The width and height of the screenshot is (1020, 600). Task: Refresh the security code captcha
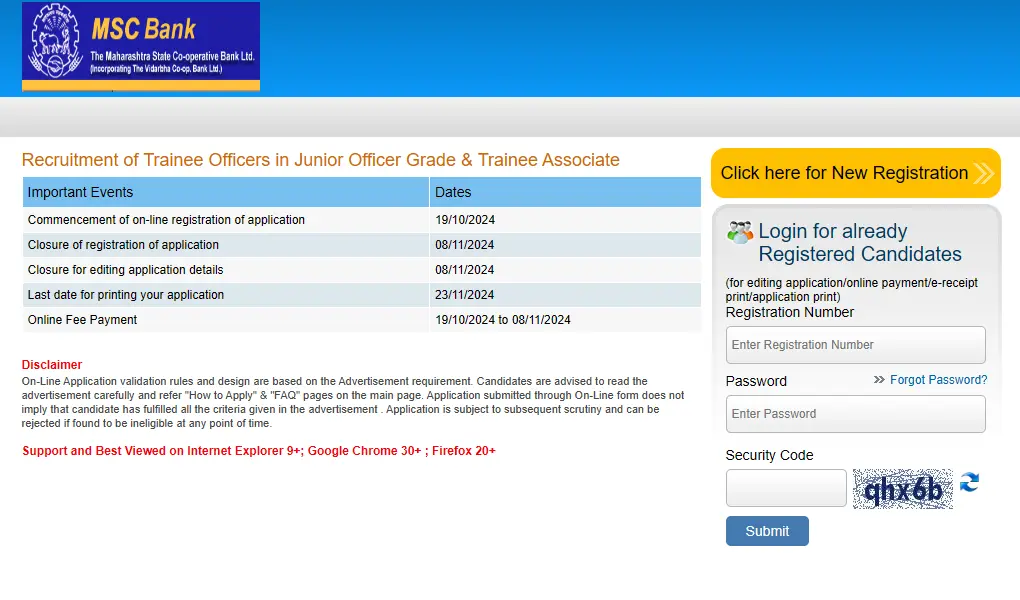pos(969,483)
